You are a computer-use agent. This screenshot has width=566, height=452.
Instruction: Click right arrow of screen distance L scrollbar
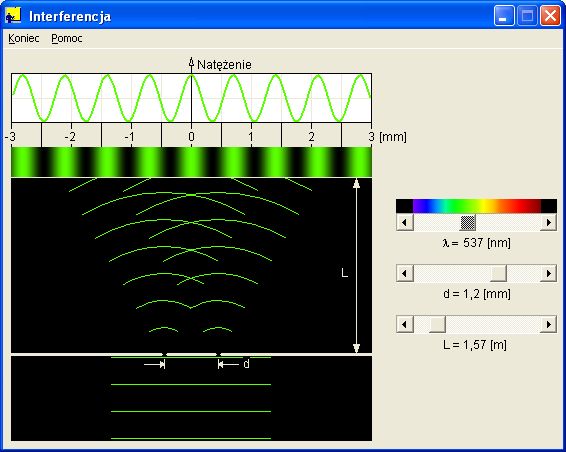(549, 324)
